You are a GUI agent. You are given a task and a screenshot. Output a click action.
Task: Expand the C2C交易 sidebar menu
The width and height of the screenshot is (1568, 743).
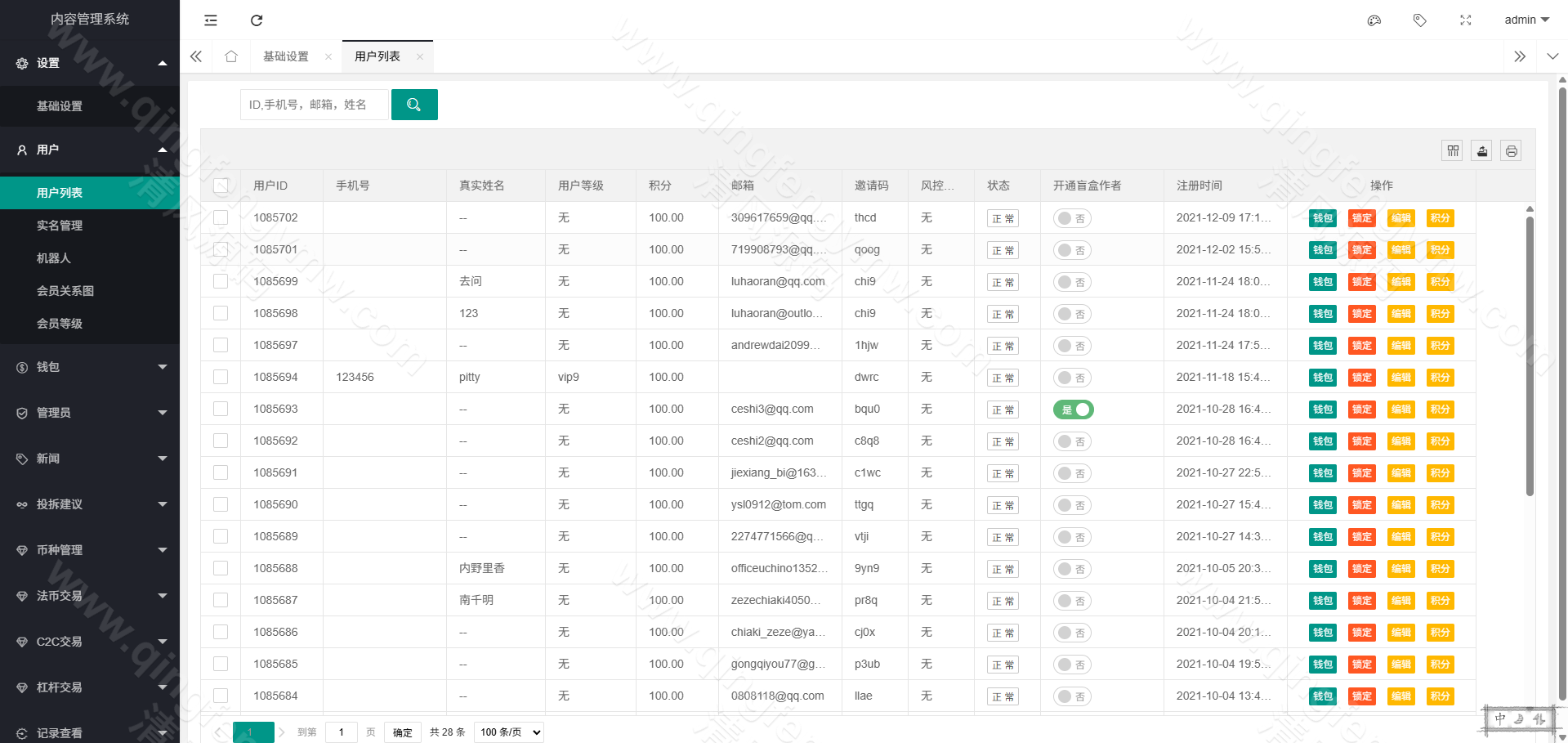90,642
